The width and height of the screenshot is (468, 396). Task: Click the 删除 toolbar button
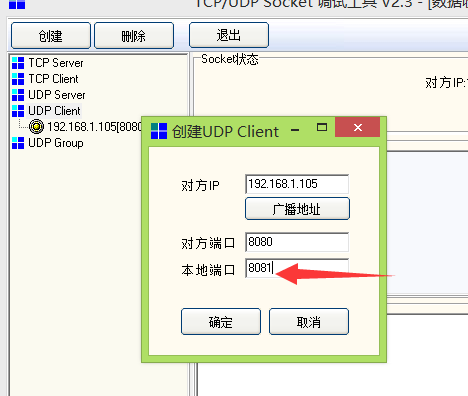coord(134,35)
